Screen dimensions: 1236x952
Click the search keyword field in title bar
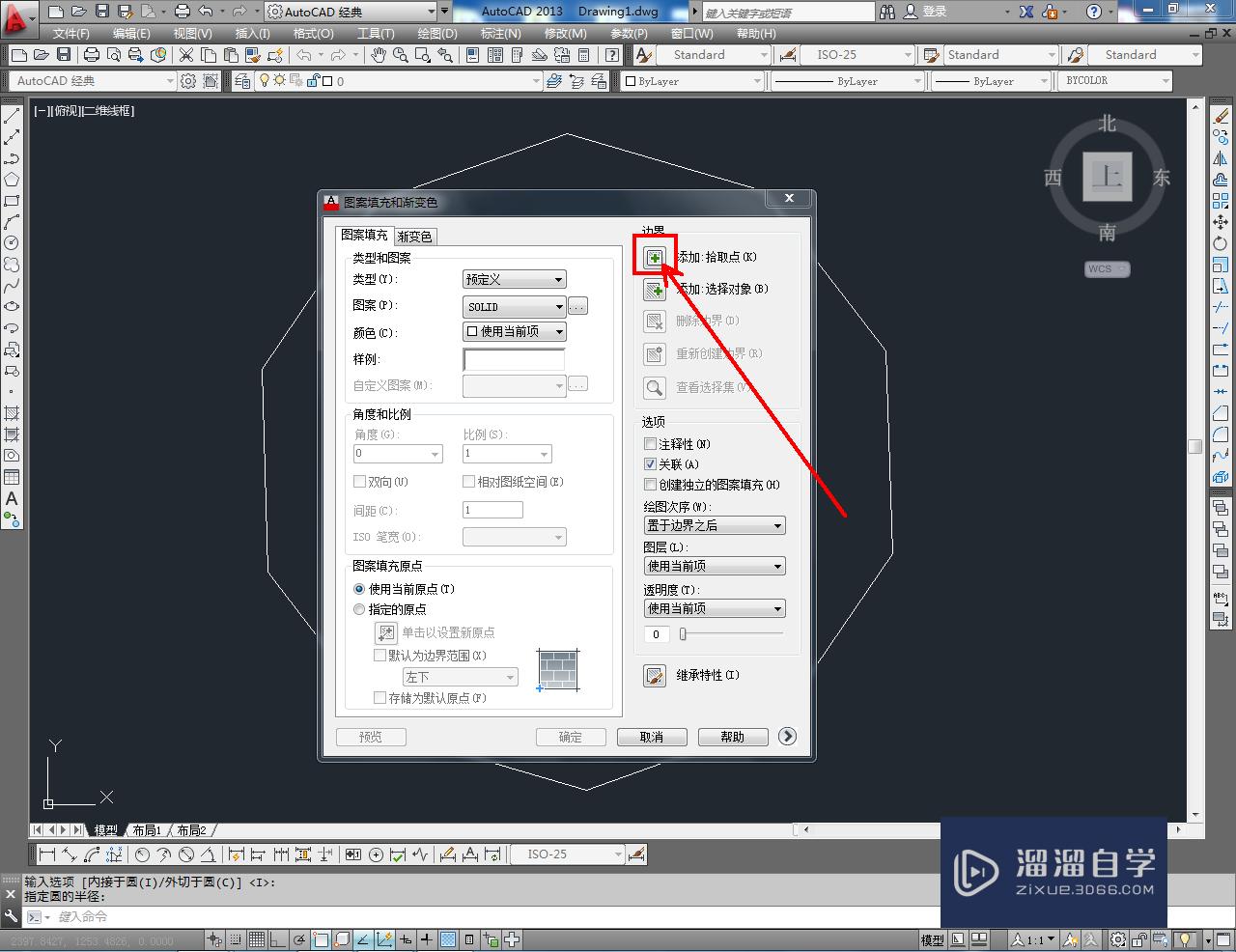[x=787, y=13]
